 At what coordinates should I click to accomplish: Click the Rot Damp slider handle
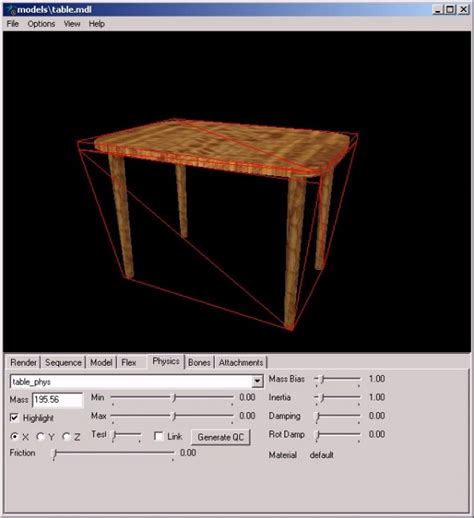318,435
